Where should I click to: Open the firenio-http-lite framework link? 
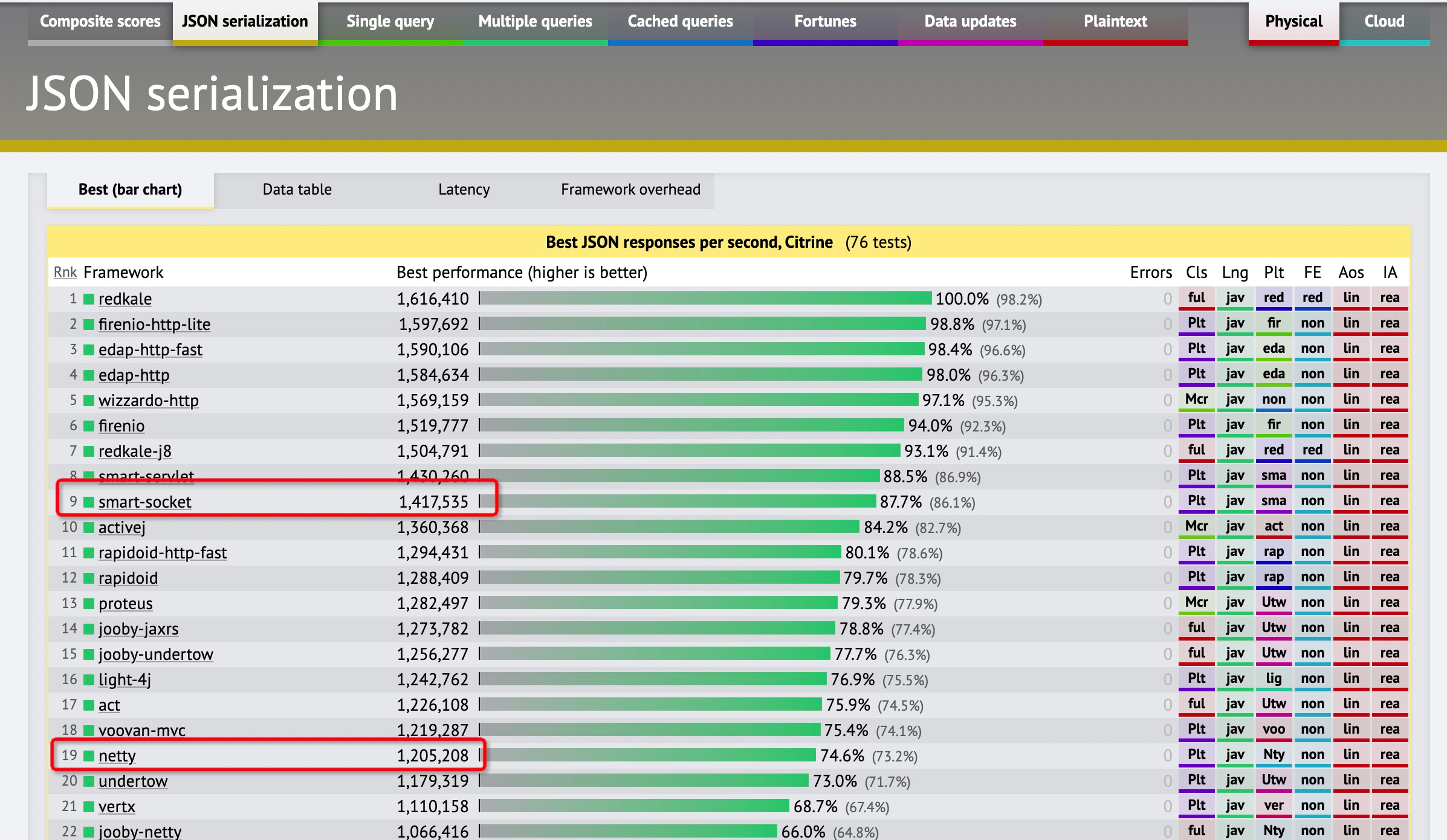(x=155, y=325)
